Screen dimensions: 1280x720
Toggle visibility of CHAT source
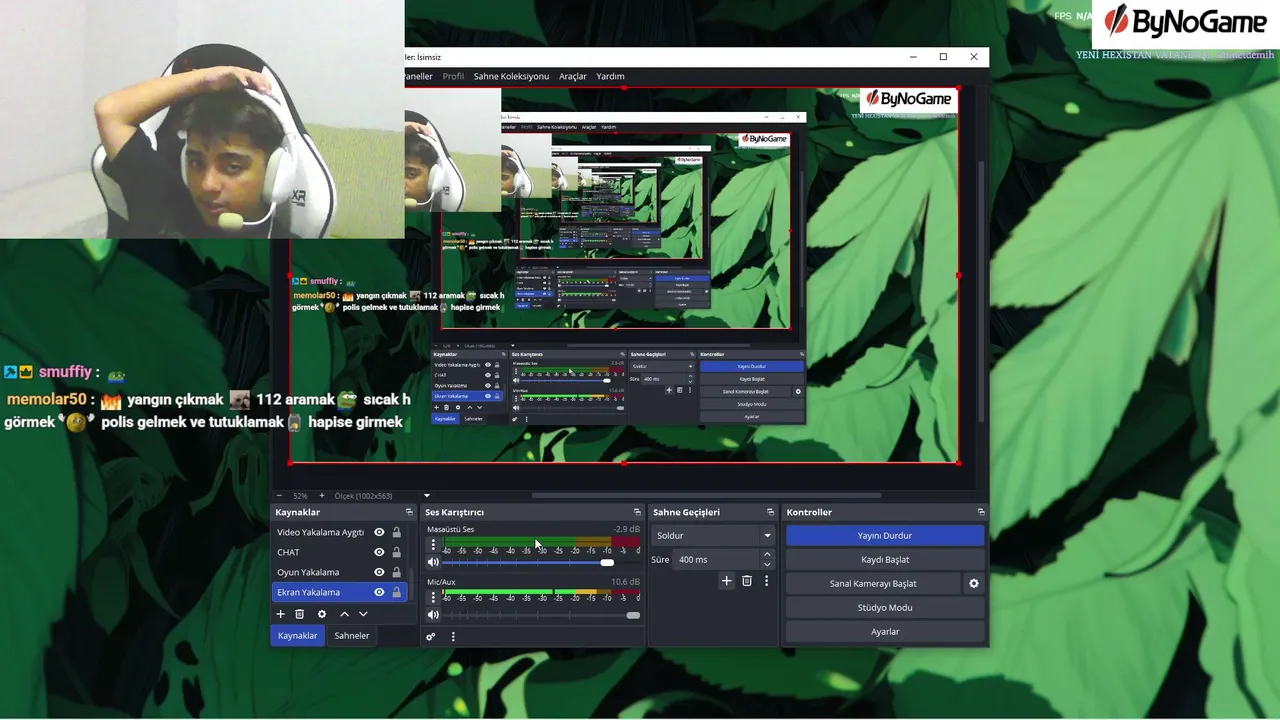point(379,552)
